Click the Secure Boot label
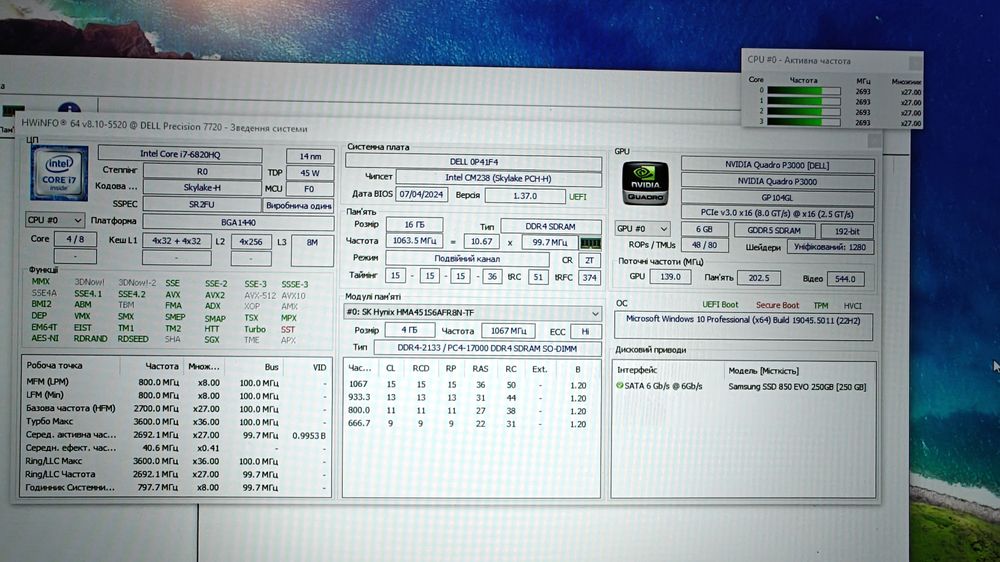The width and height of the screenshot is (1000, 562). coord(777,305)
